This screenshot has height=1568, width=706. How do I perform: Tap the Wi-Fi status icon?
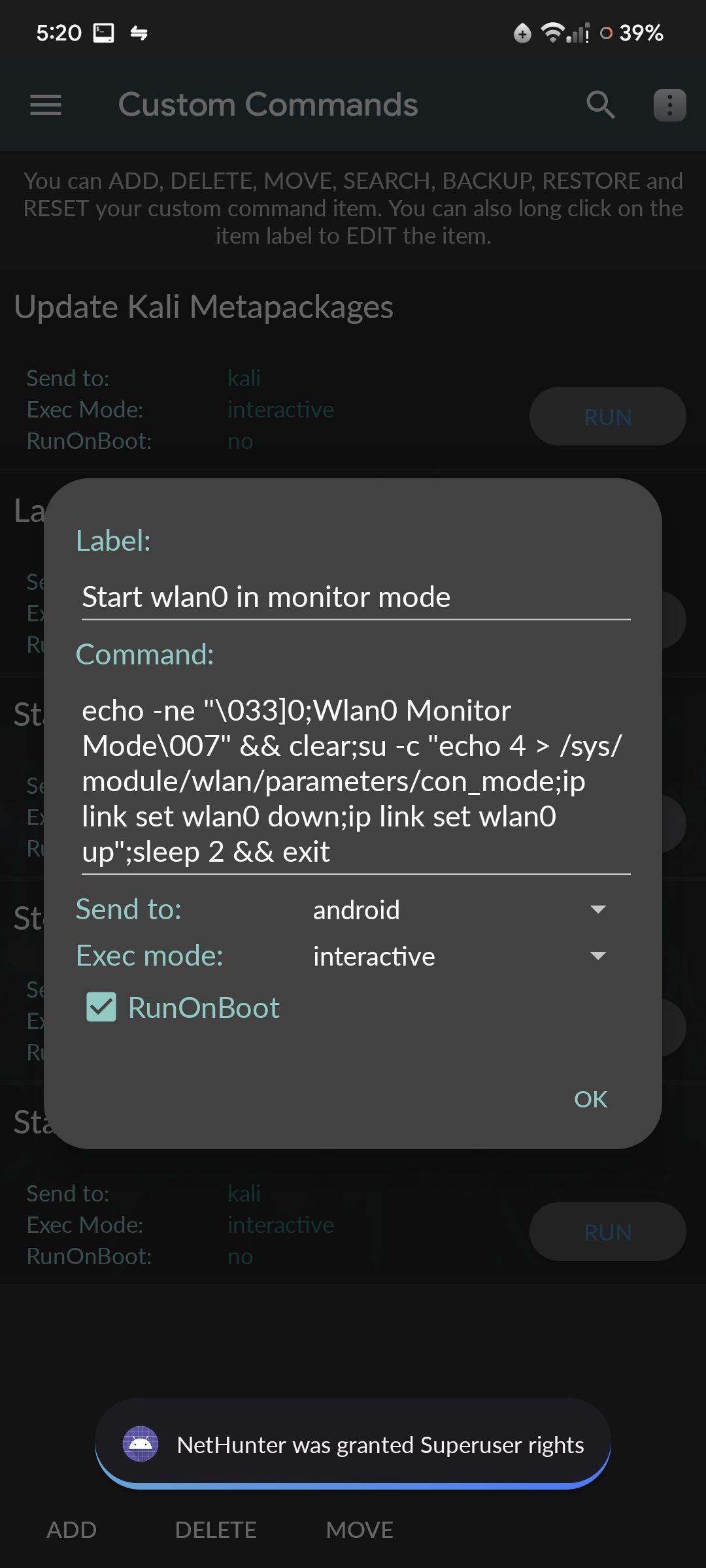point(552,32)
